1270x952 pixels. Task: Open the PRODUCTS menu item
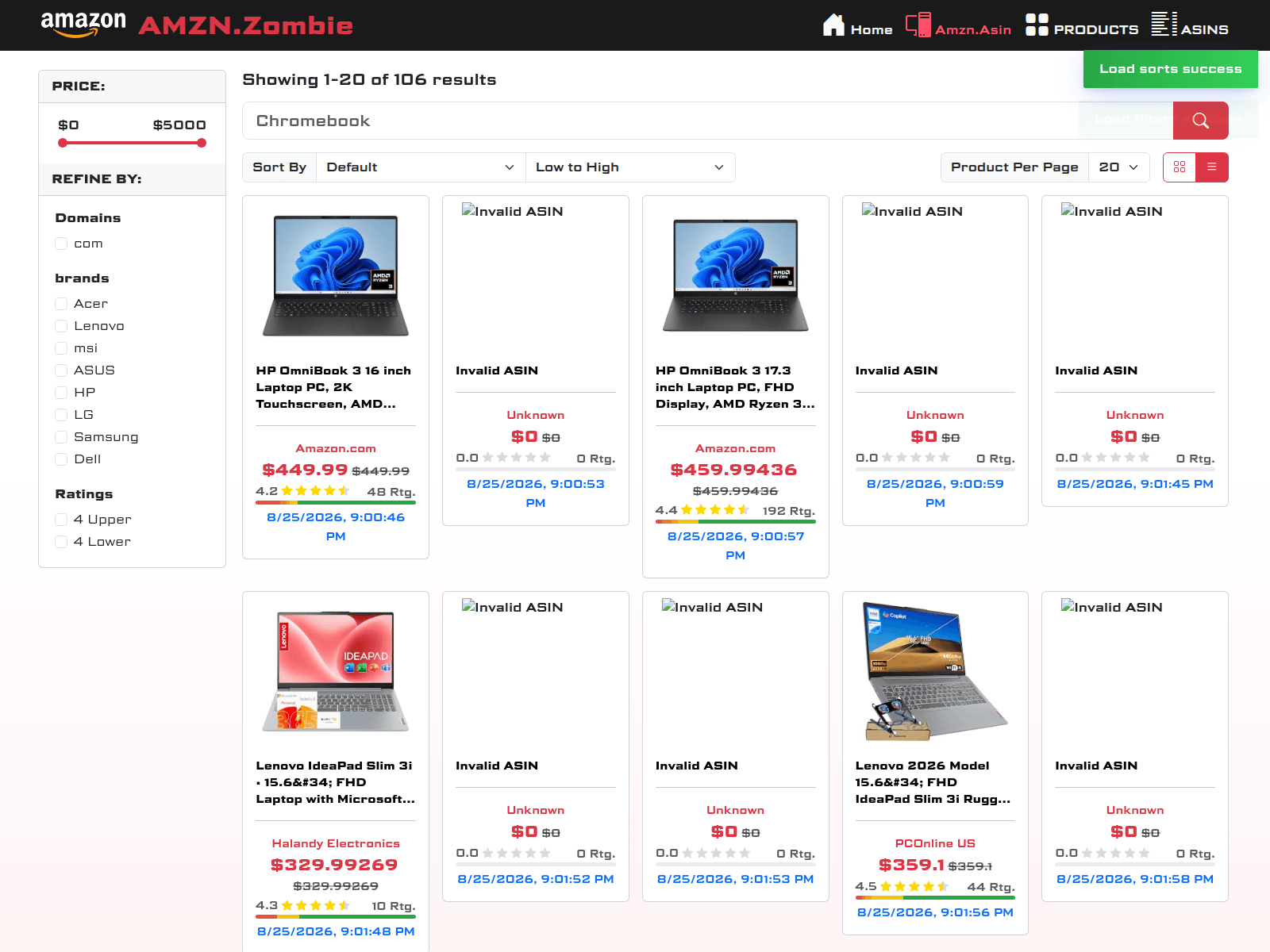point(1081,25)
